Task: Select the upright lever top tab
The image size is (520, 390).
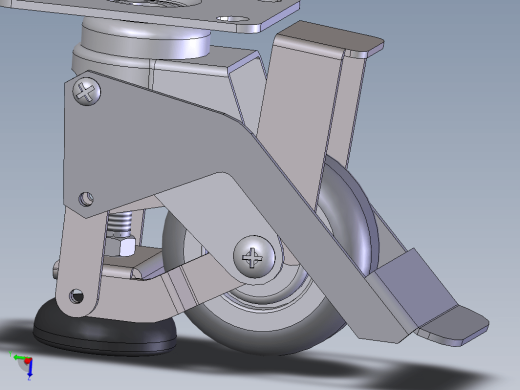Action: coord(330,37)
